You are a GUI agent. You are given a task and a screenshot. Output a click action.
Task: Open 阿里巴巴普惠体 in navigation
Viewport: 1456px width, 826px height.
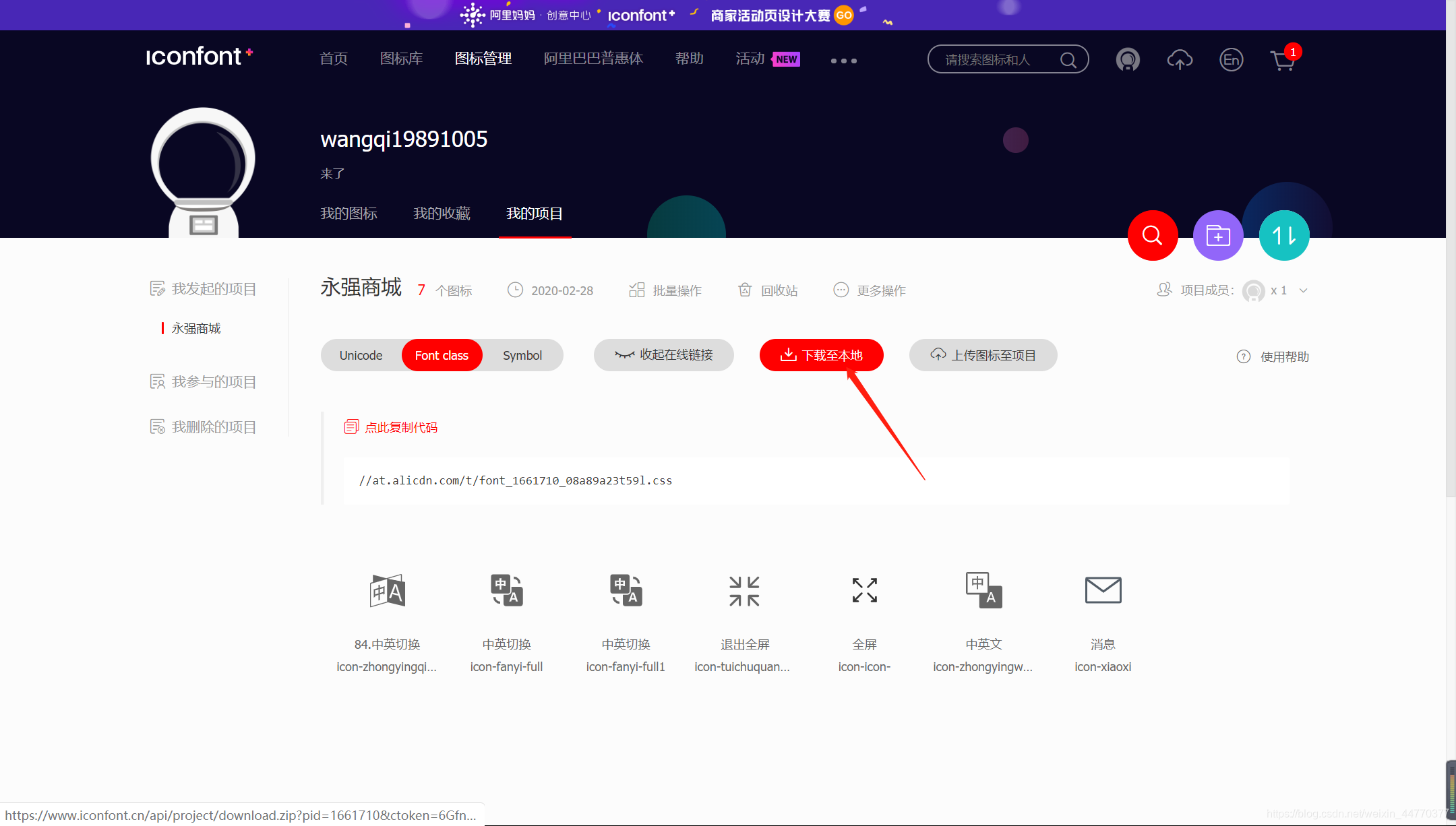[x=593, y=59]
